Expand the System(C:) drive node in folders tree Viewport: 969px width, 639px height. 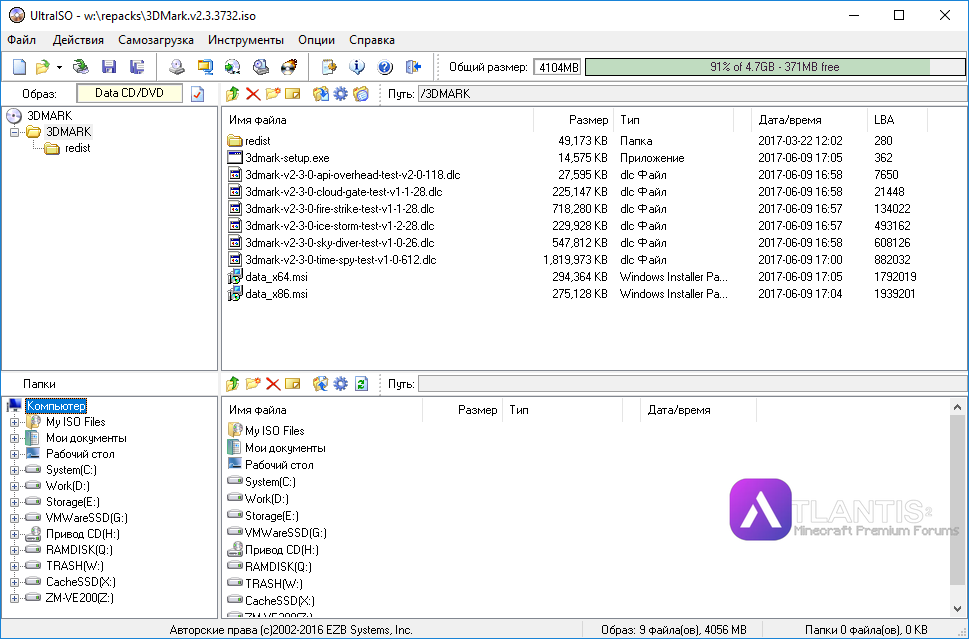14,470
